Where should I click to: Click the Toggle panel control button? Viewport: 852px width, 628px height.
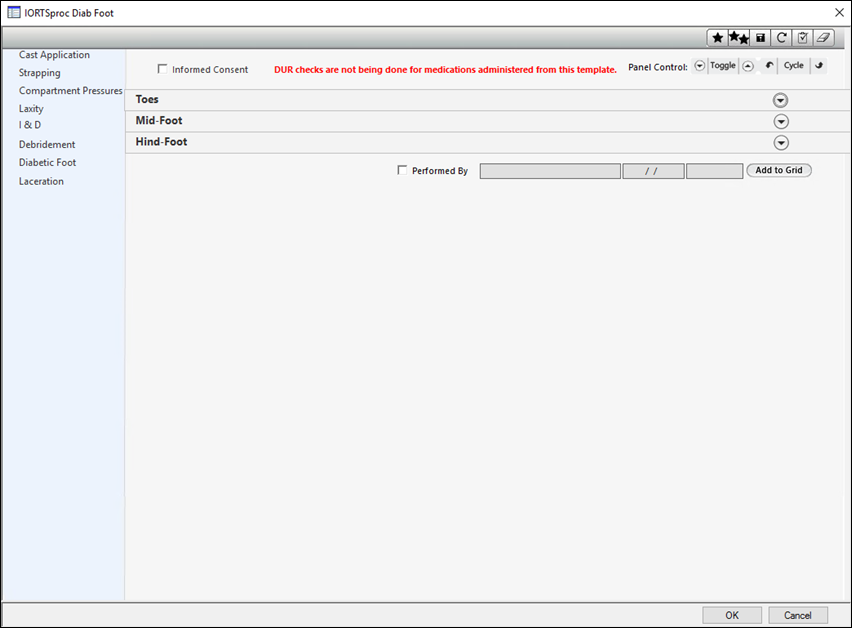pos(723,66)
